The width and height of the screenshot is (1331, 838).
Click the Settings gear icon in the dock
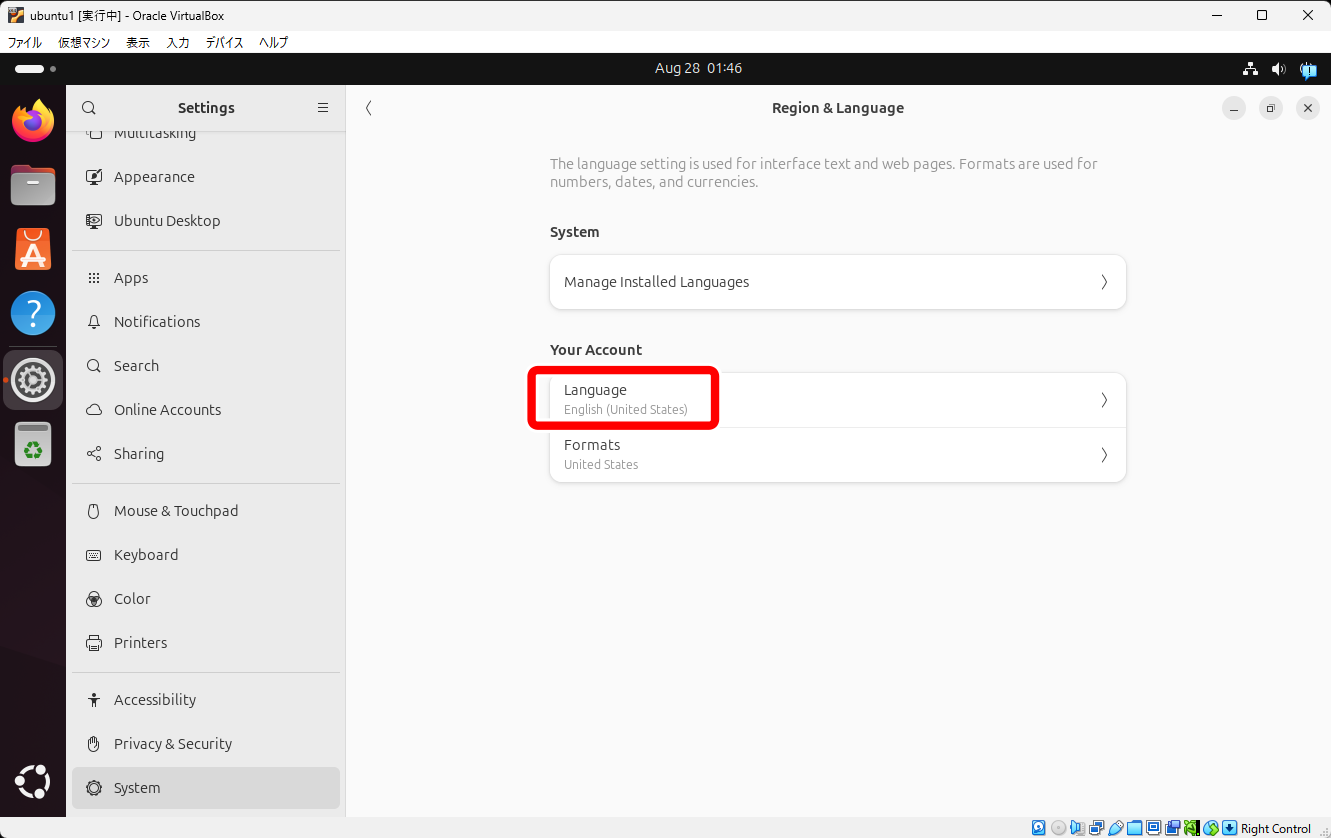33,380
